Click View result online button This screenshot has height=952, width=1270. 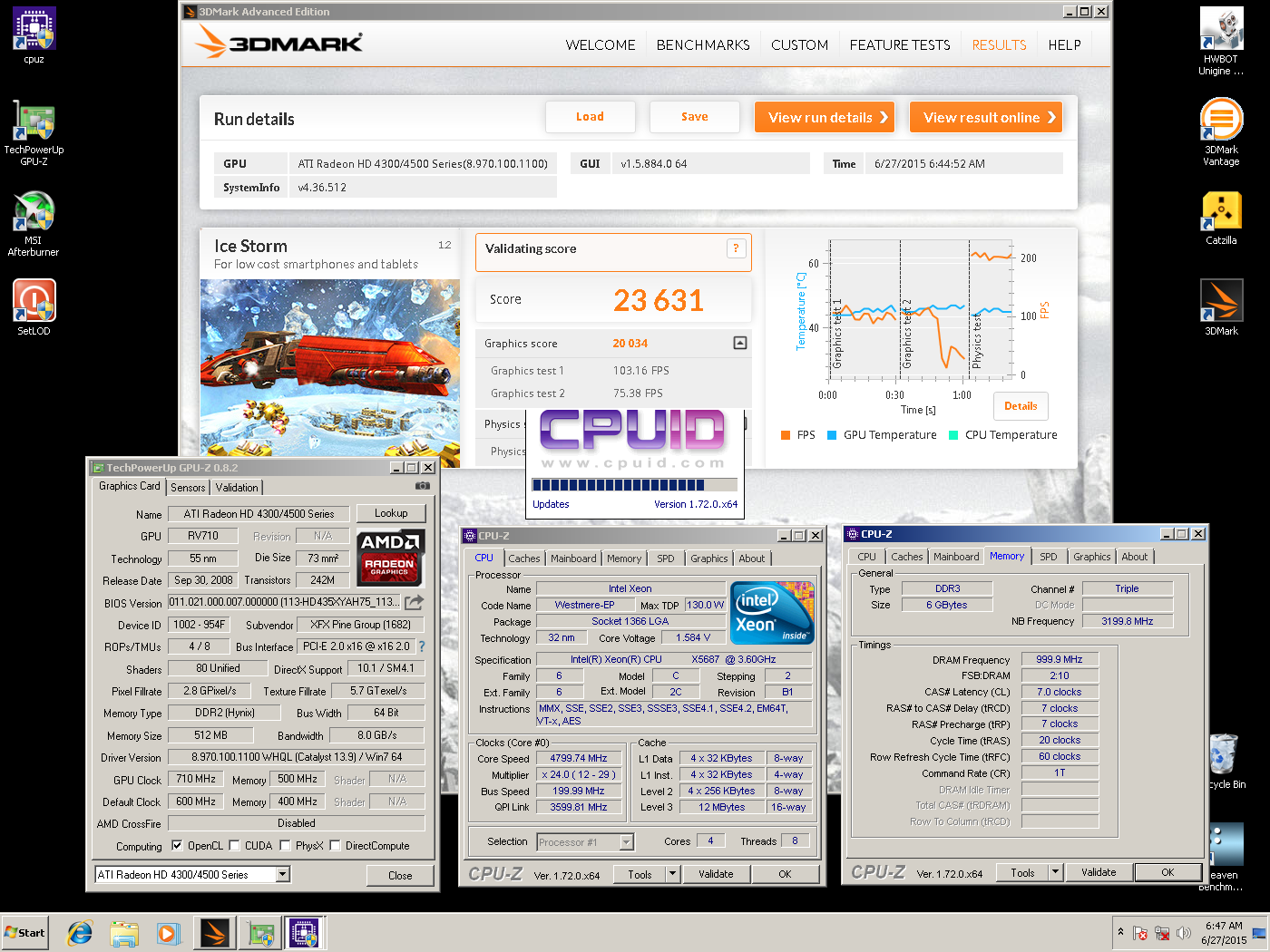986,117
